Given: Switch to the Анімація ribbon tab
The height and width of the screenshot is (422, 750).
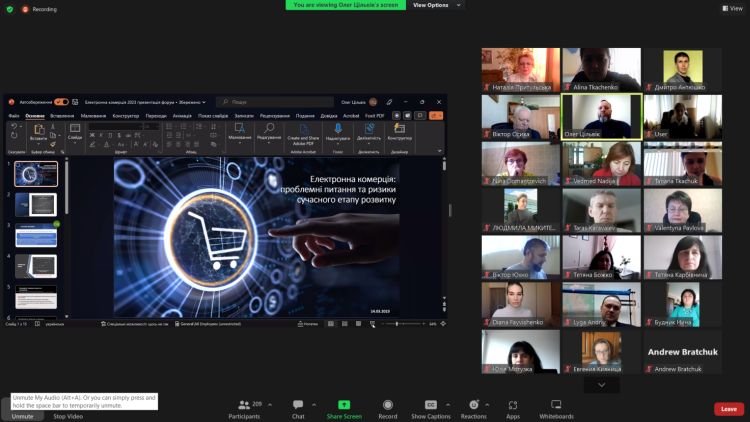Looking at the screenshot, I should [182, 115].
